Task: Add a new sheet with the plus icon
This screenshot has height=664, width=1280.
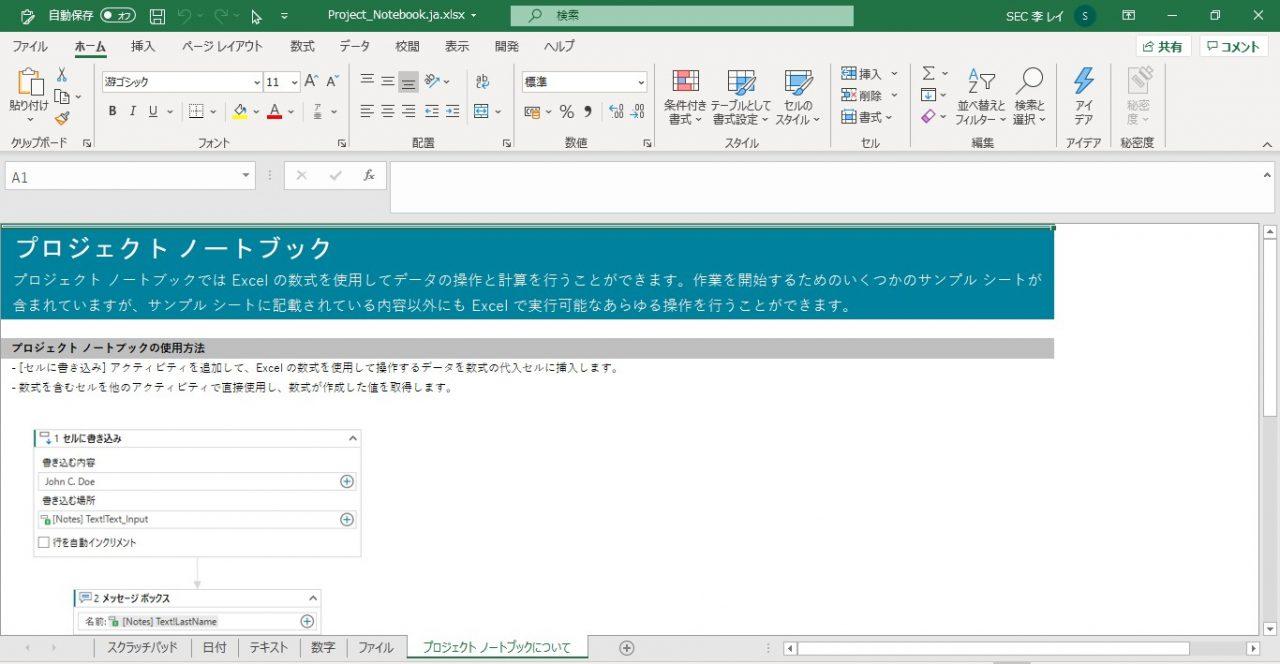Action: (x=627, y=648)
